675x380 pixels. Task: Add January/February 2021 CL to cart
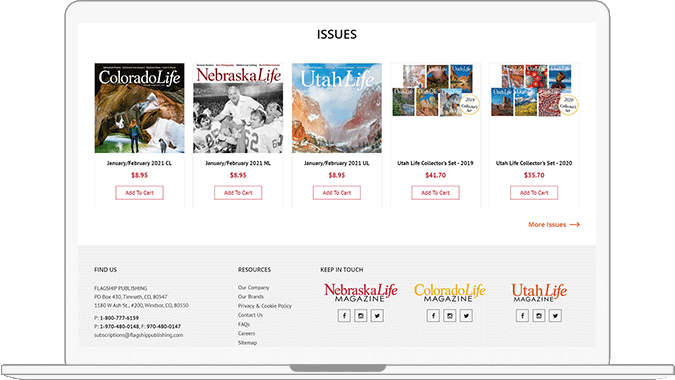click(x=139, y=193)
